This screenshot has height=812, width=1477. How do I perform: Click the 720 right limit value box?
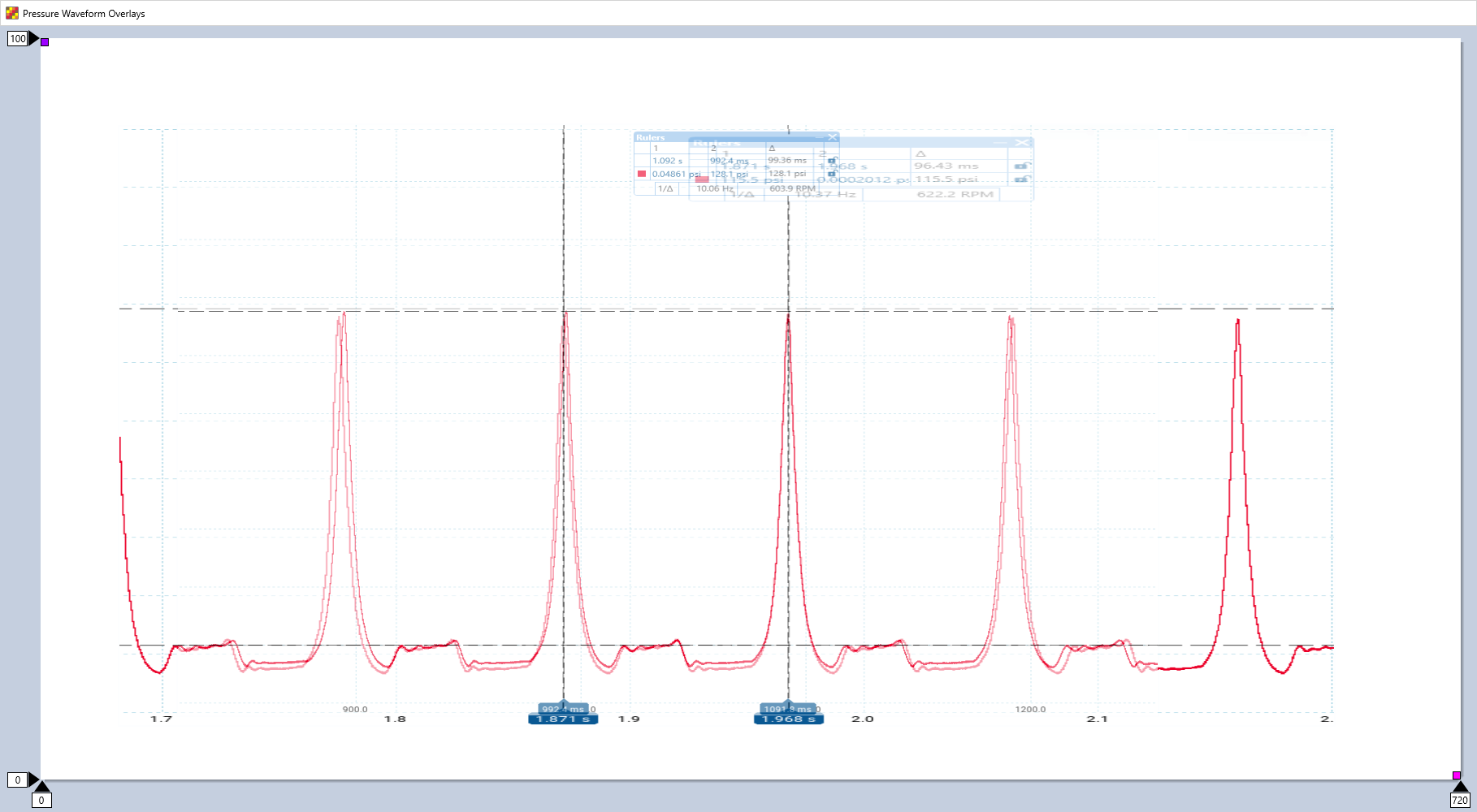pos(1460,801)
